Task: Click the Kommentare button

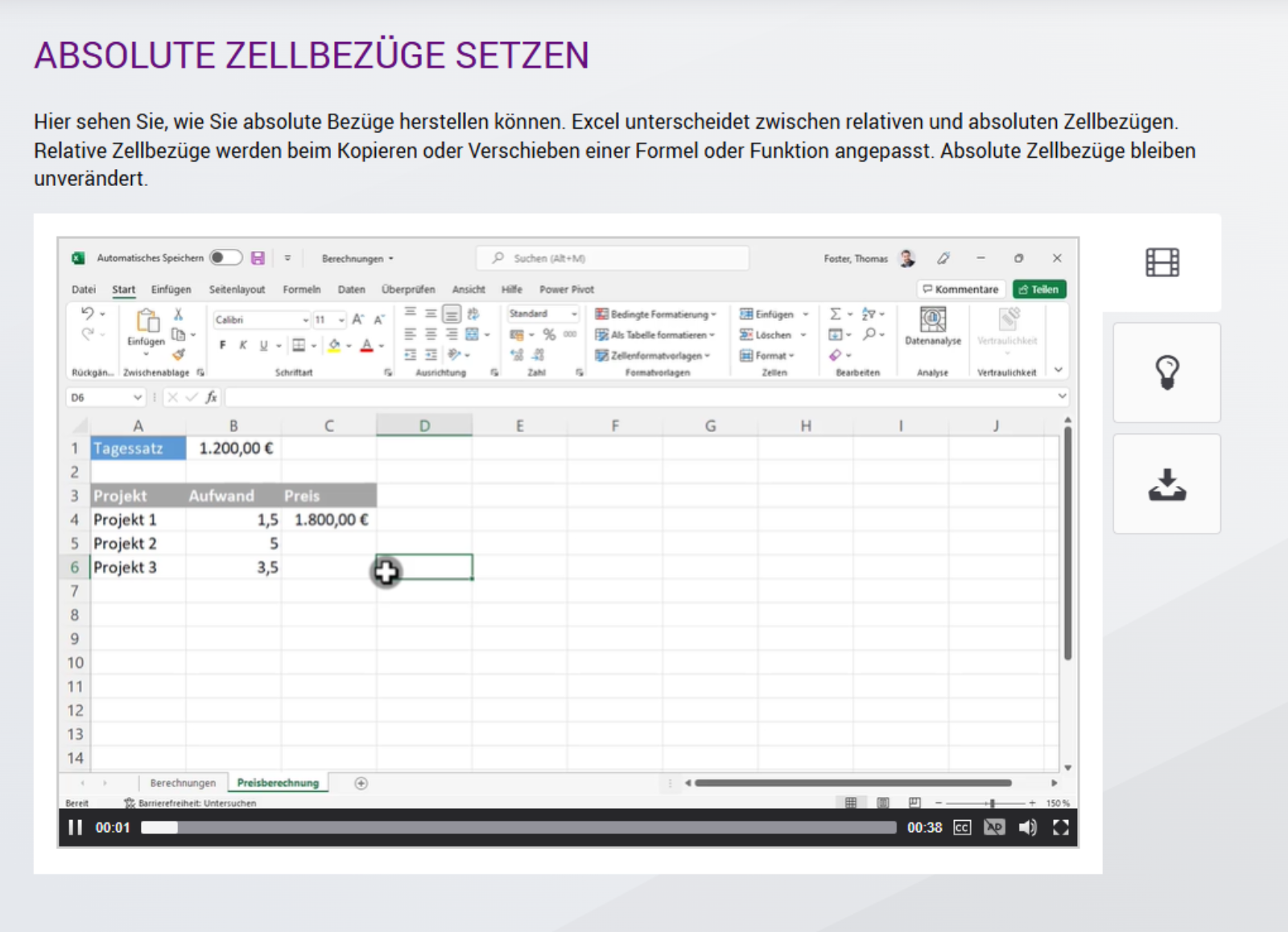Action: pyautogui.click(x=961, y=290)
